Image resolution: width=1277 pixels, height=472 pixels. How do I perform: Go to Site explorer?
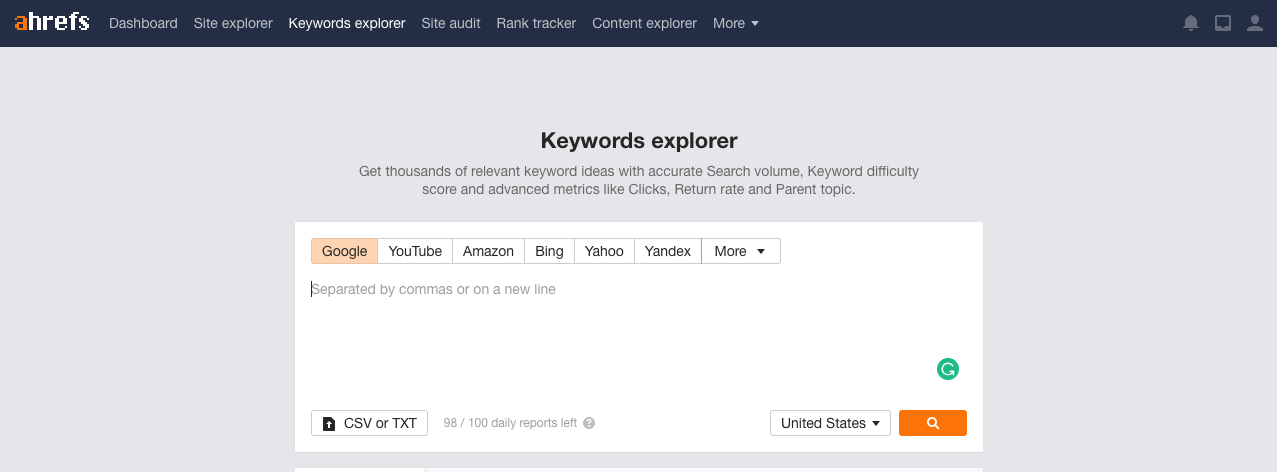[233, 23]
